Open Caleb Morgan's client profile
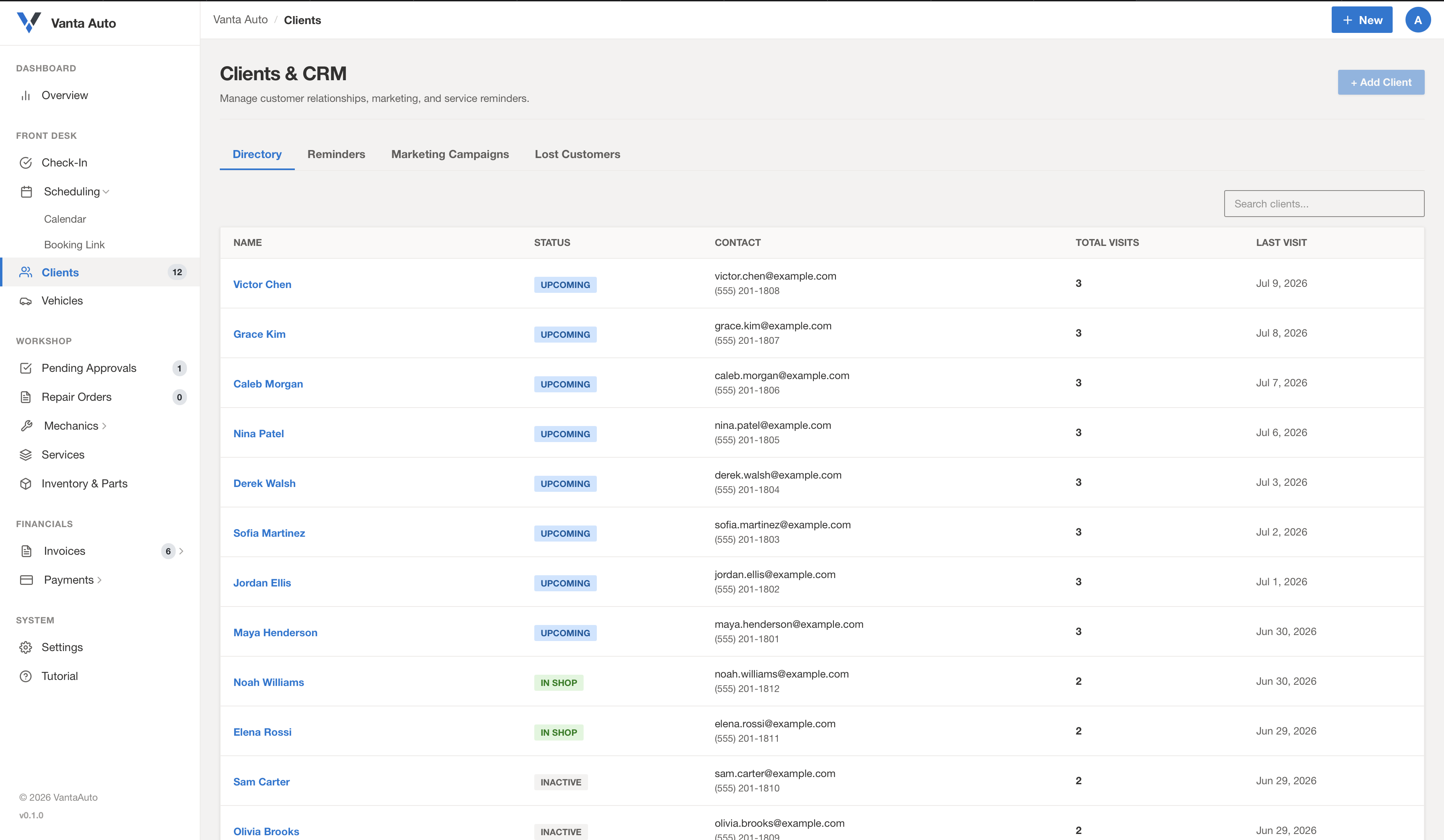 pos(268,384)
